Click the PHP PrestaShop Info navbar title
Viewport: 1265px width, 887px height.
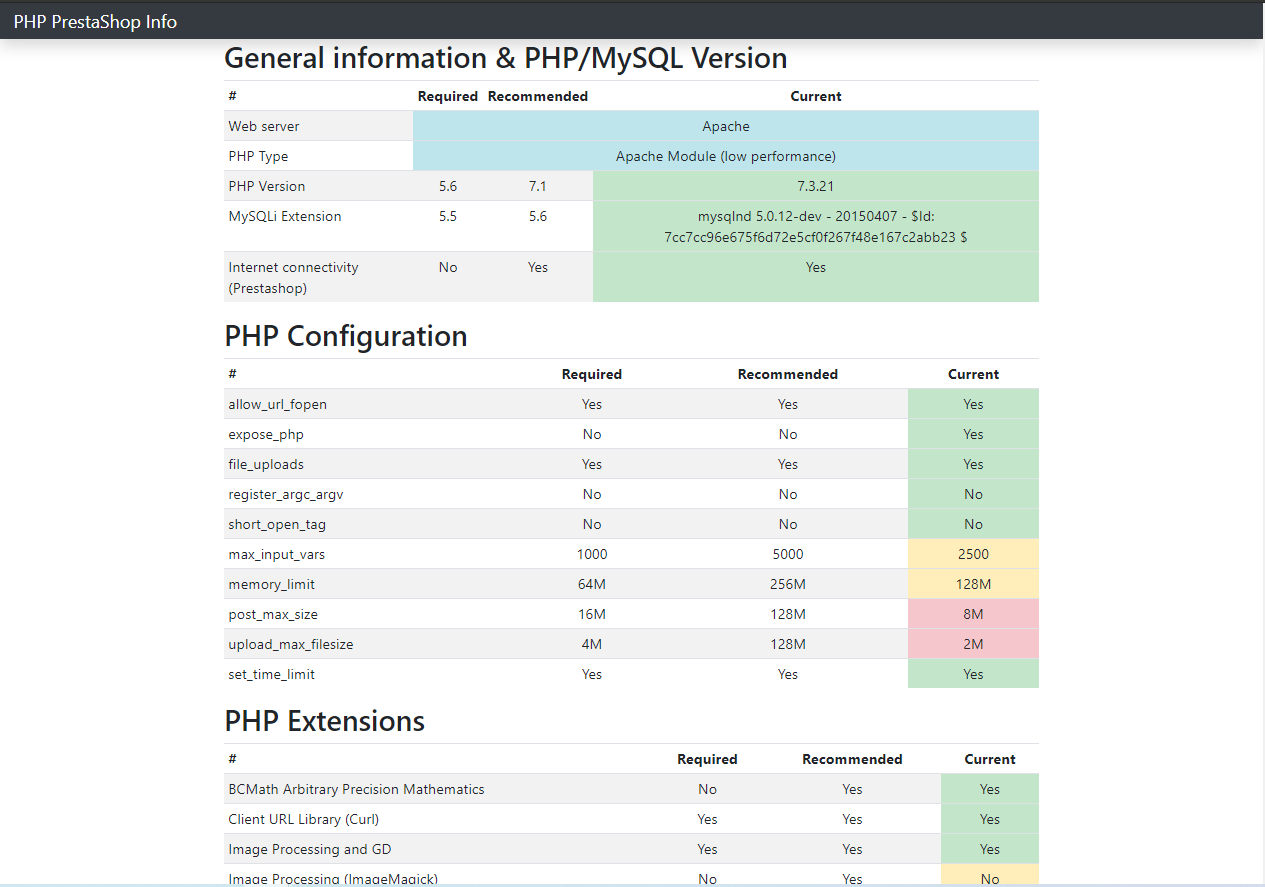coord(95,21)
